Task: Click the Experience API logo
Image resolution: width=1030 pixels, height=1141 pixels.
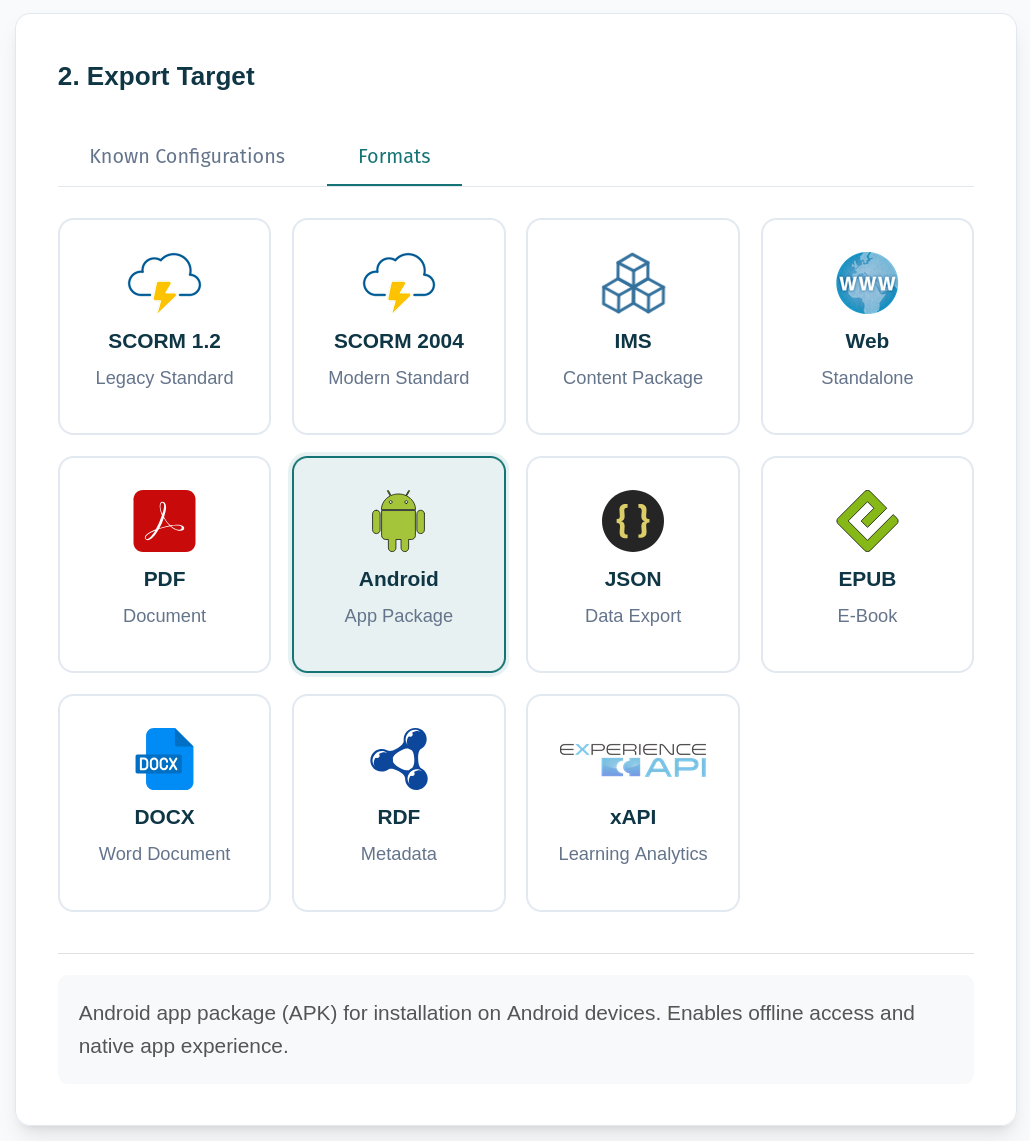Action: pos(632,758)
